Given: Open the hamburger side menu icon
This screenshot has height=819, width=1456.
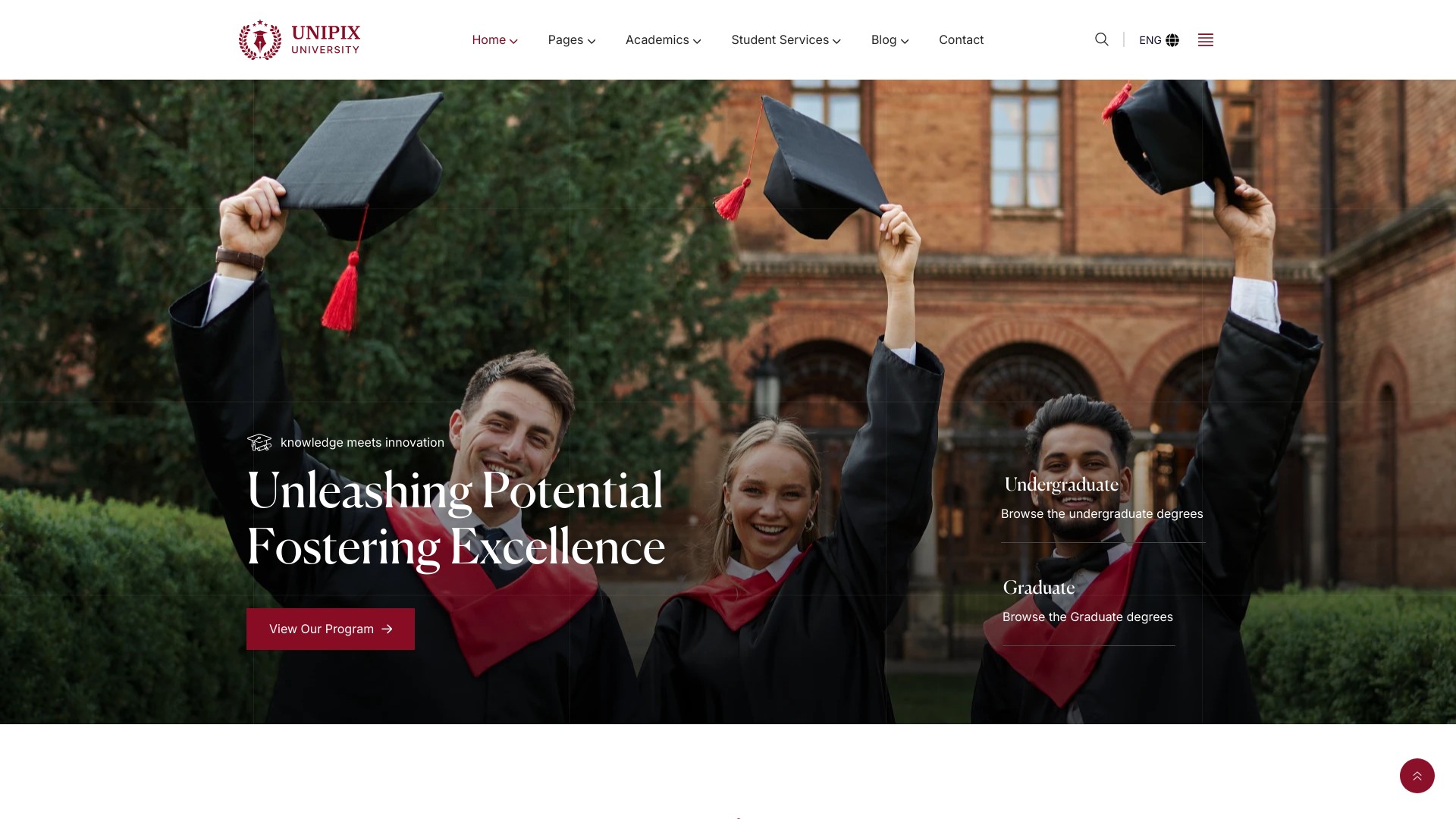Looking at the screenshot, I should tap(1206, 40).
